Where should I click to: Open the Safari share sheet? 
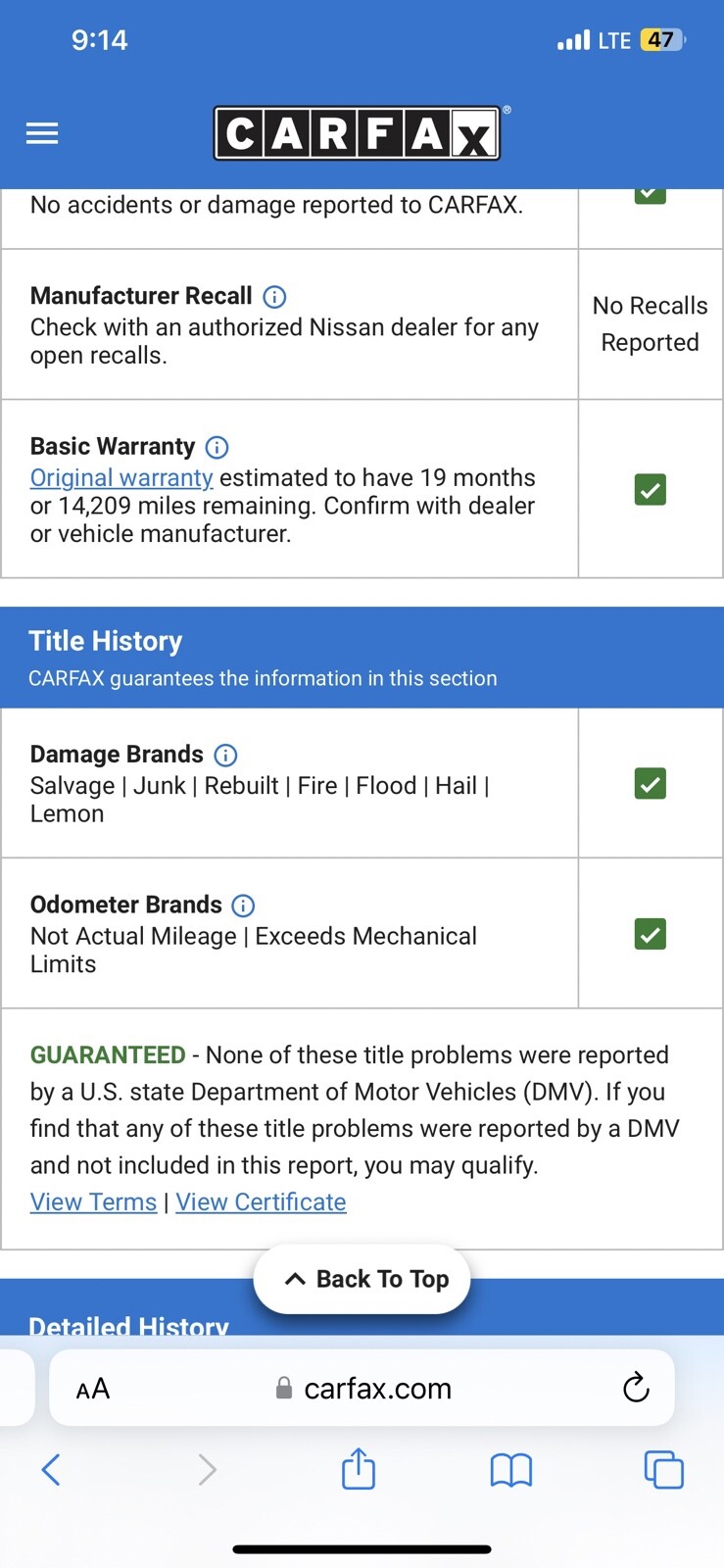[359, 1469]
